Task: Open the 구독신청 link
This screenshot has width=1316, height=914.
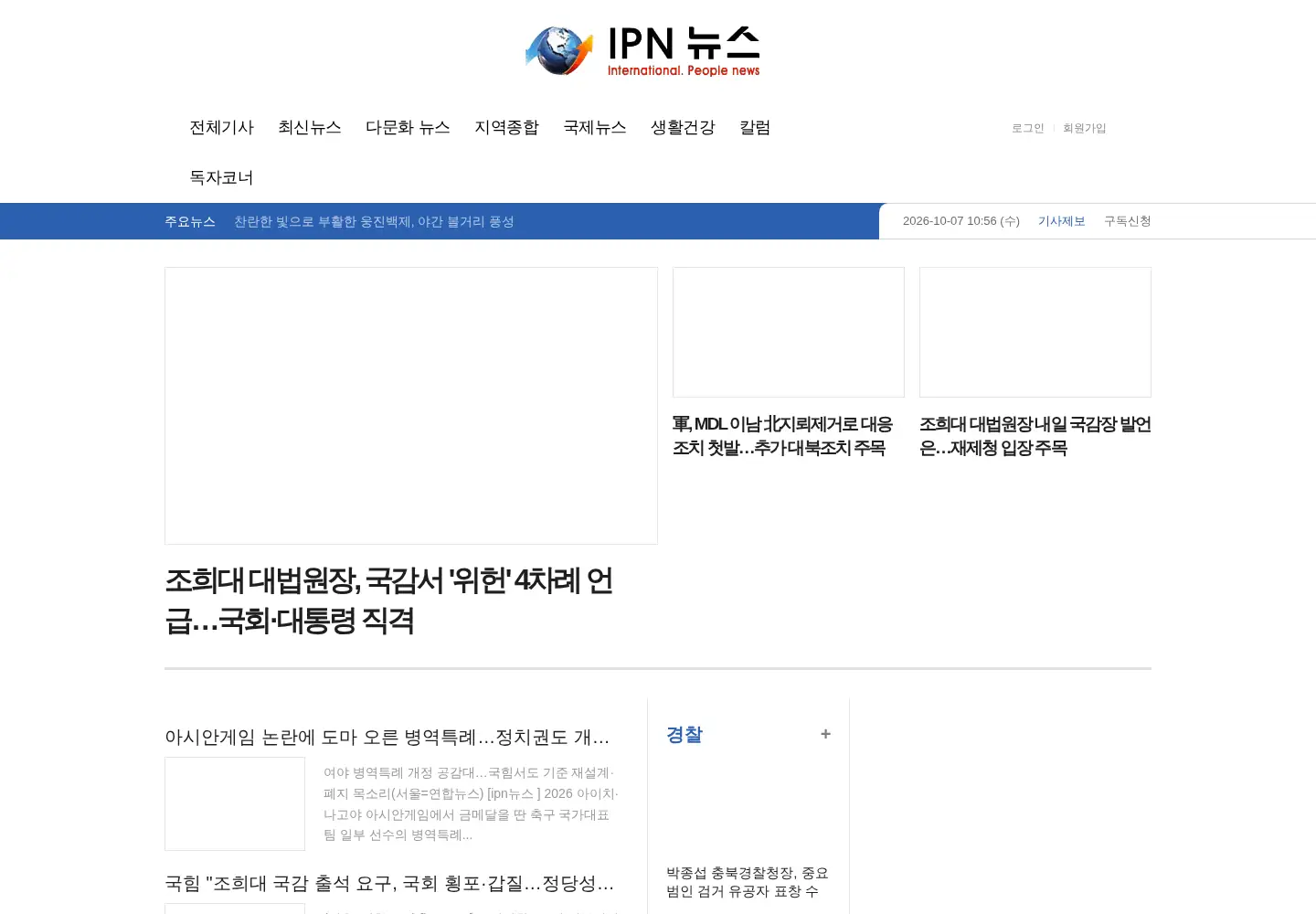Action: 1127,221
